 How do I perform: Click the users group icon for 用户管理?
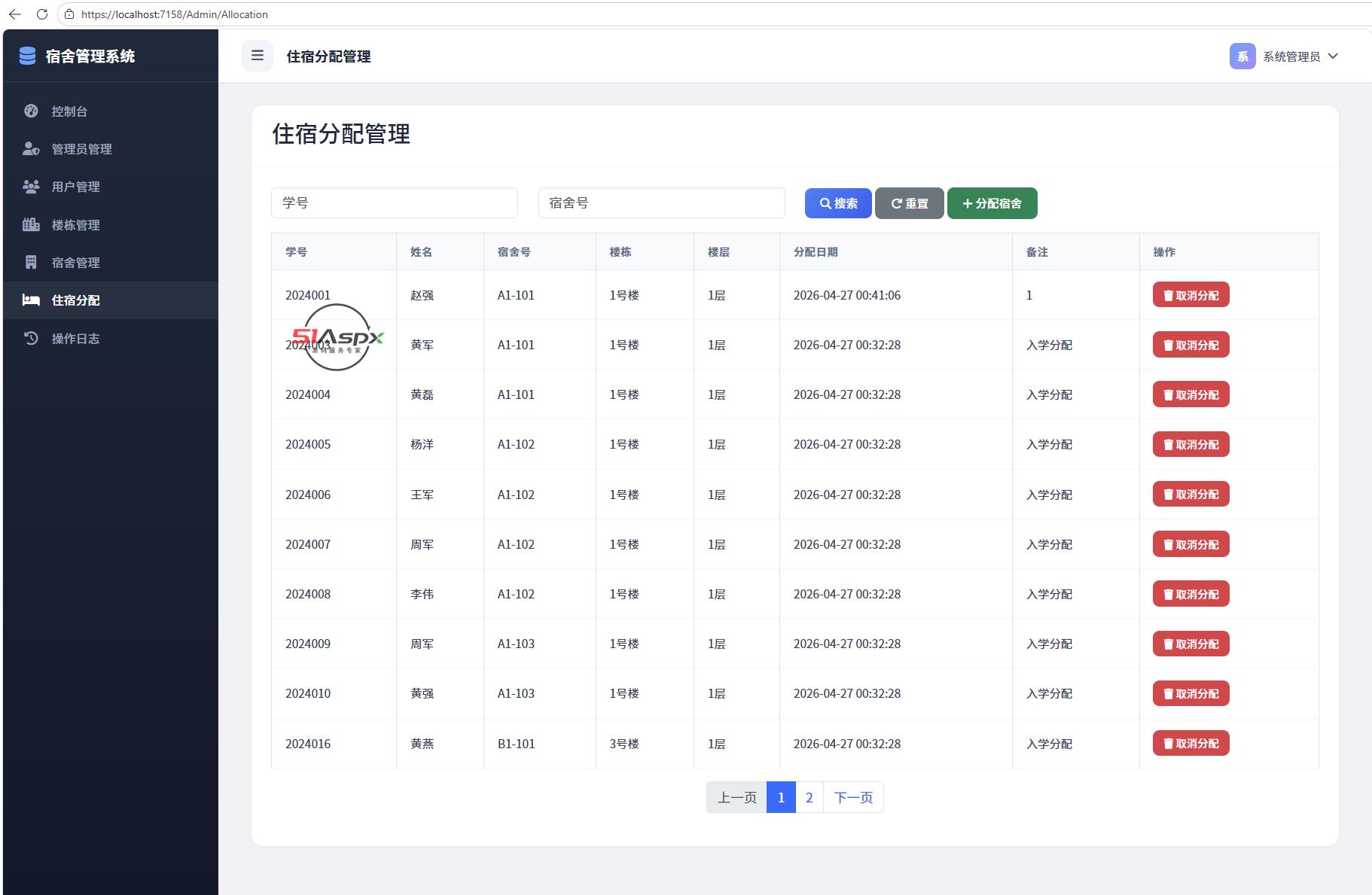[31, 186]
